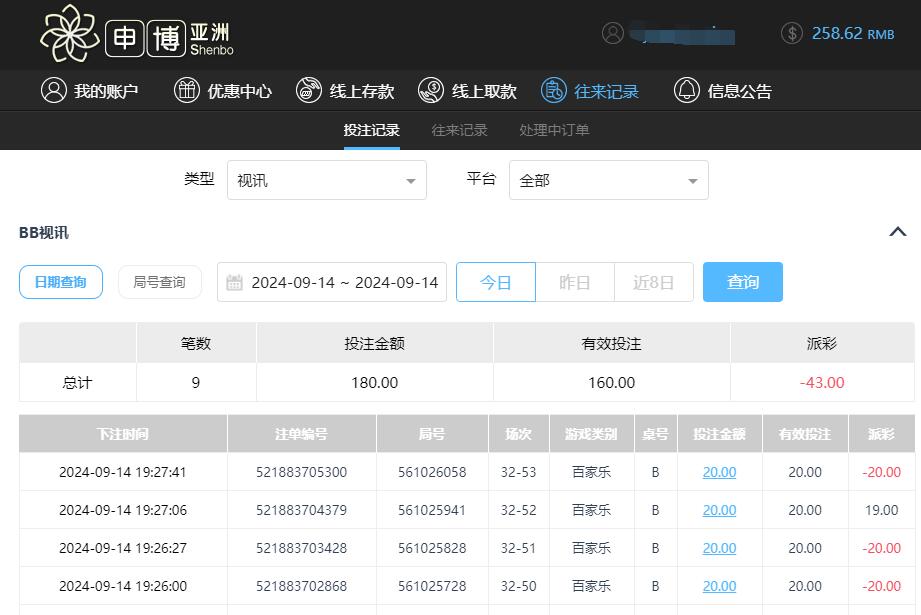Screen dimensions: 921x615
Task: Open the 信息公告 announcements bell icon
Action: [686, 90]
